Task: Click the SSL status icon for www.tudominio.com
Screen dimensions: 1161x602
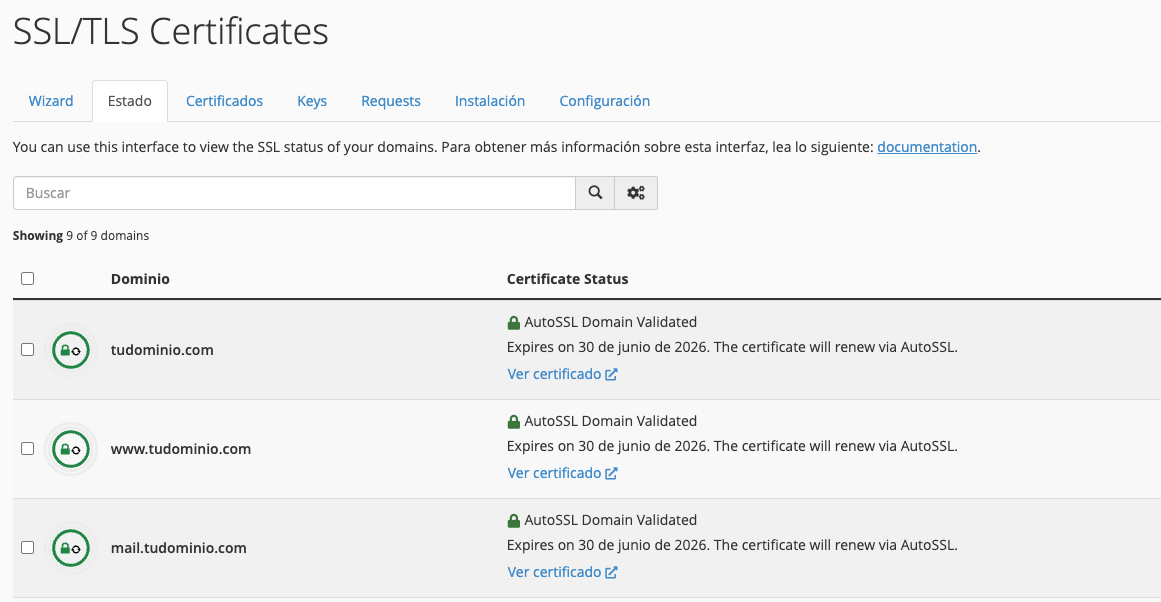Action: click(x=70, y=449)
